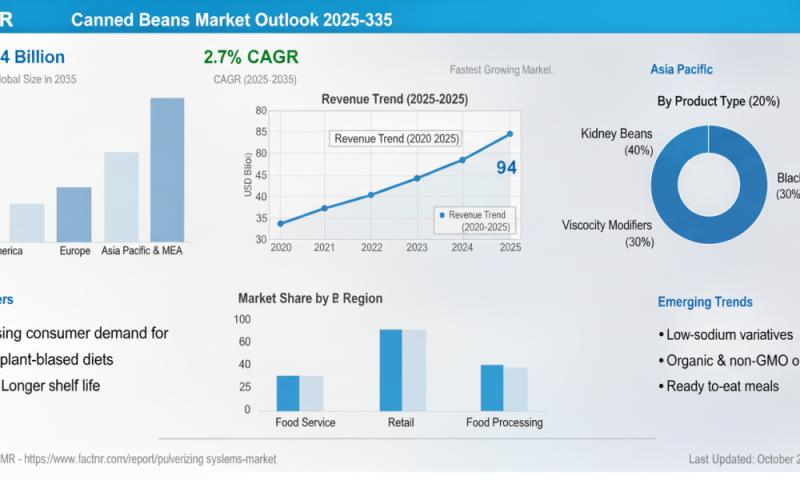This screenshot has height=480, width=800.
Task: Select the 2025 data point on line chart
Action: (510, 133)
